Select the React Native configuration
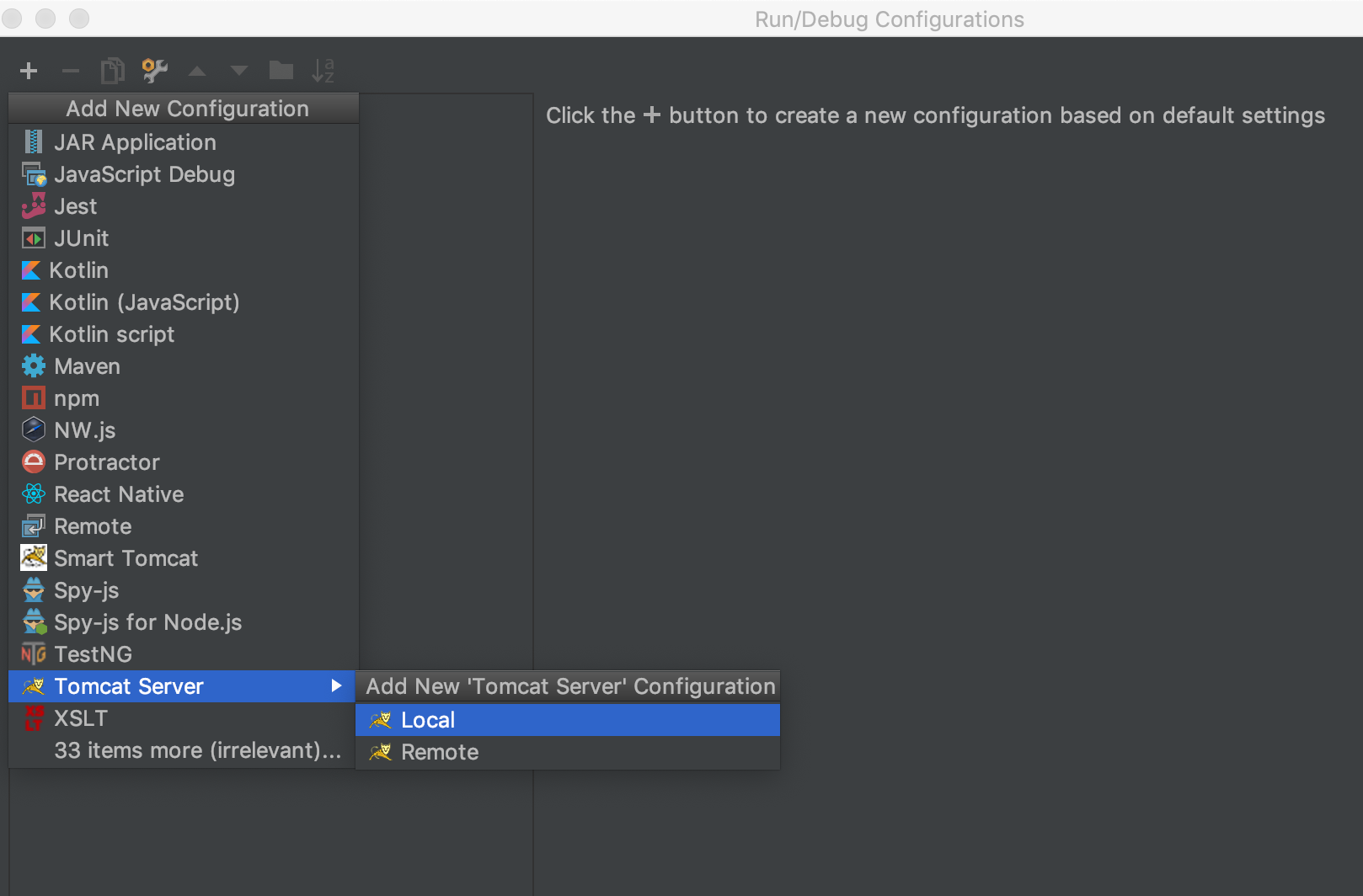Image resolution: width=1363 pixels, height=896 pixels. (x=119, y=494)
